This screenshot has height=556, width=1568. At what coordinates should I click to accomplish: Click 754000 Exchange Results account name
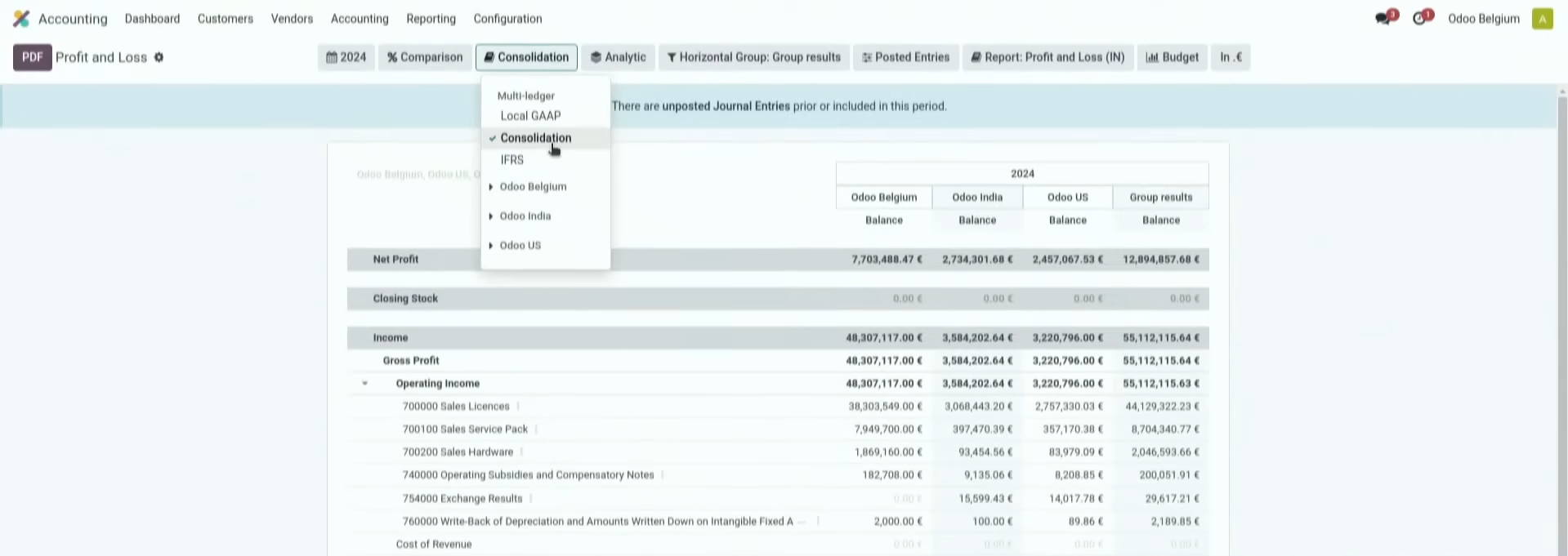click(x=462, y=499)
